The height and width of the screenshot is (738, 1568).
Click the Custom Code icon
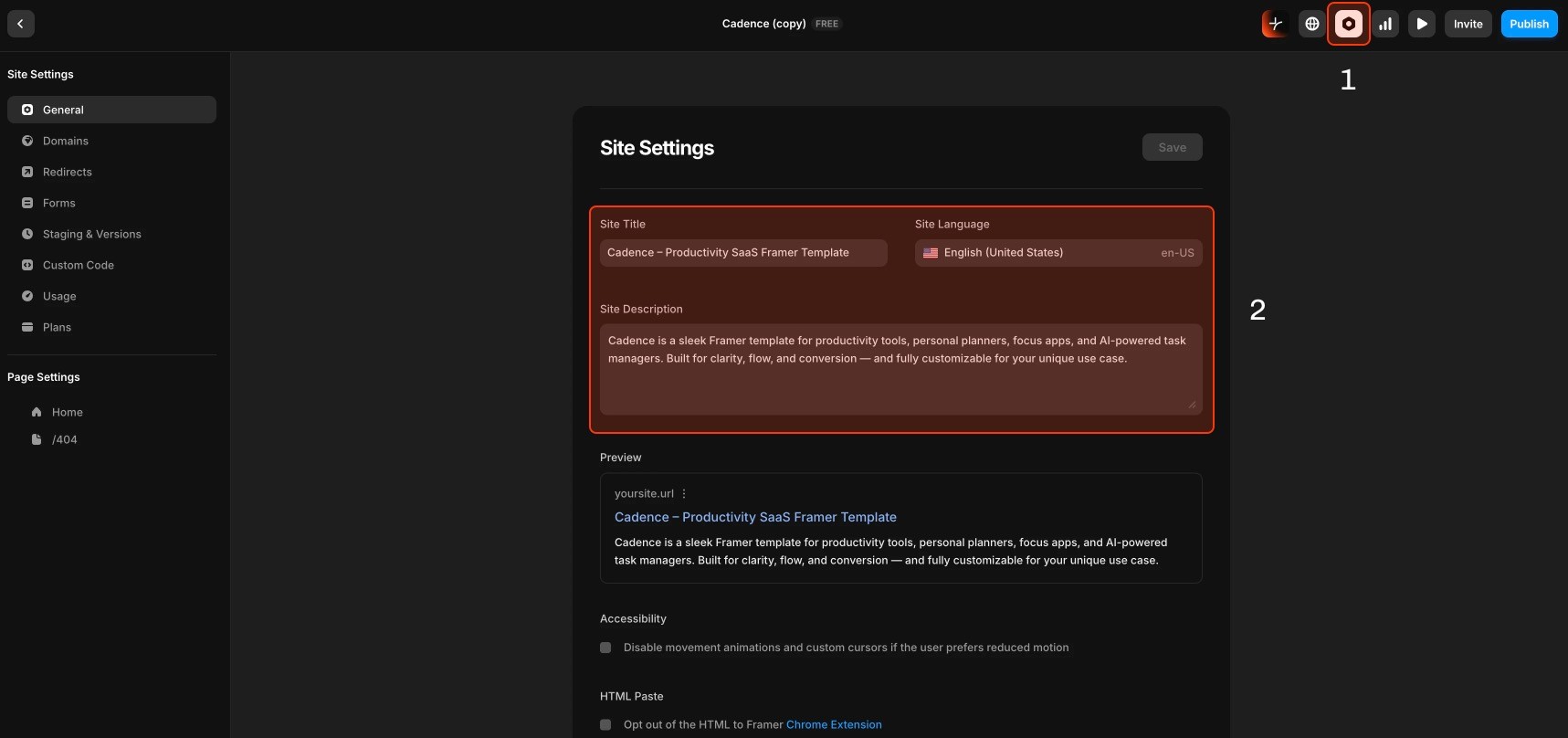27,265
